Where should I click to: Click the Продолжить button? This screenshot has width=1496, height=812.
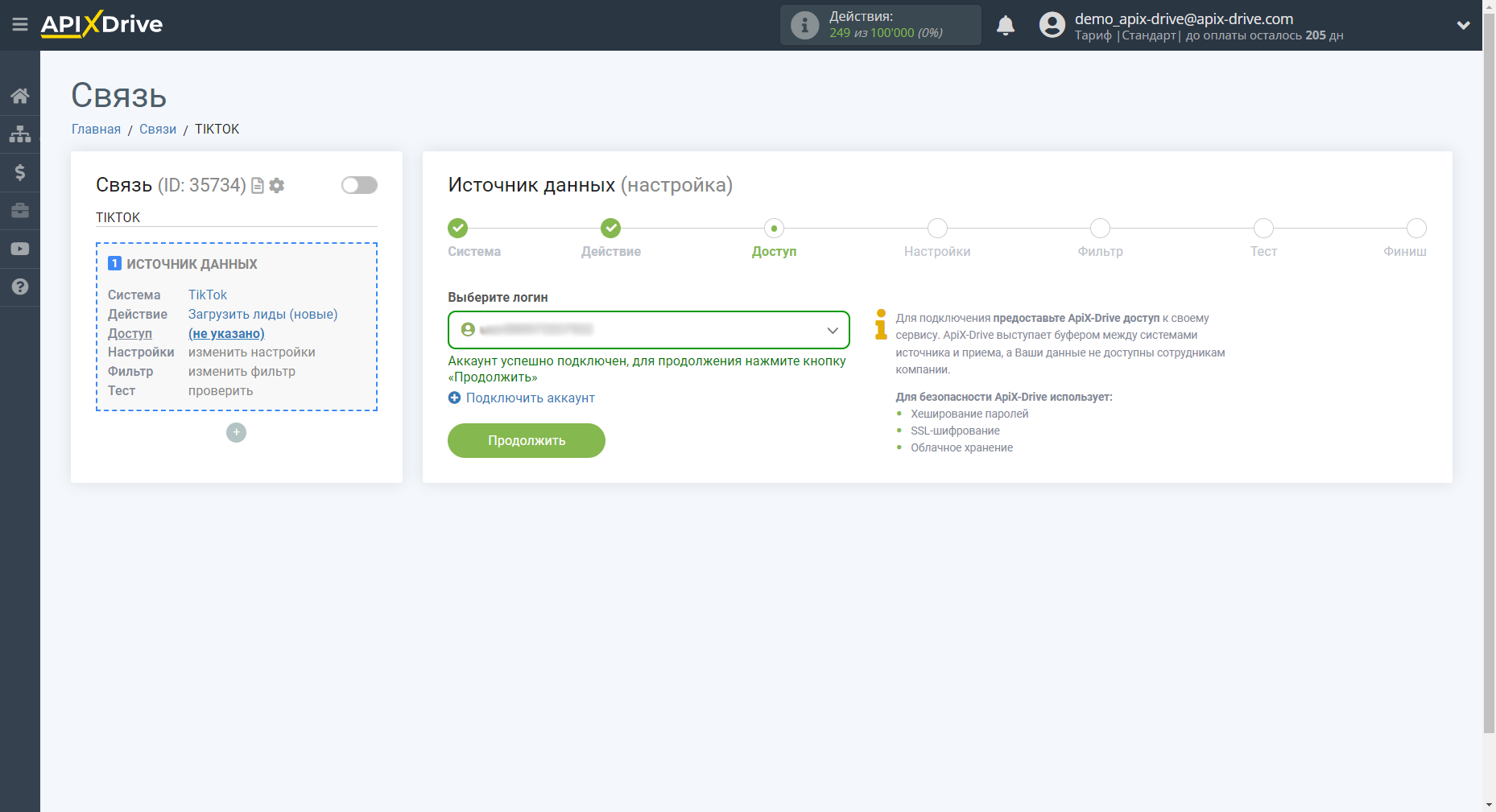pyautogui.click(x=527, y=440)
